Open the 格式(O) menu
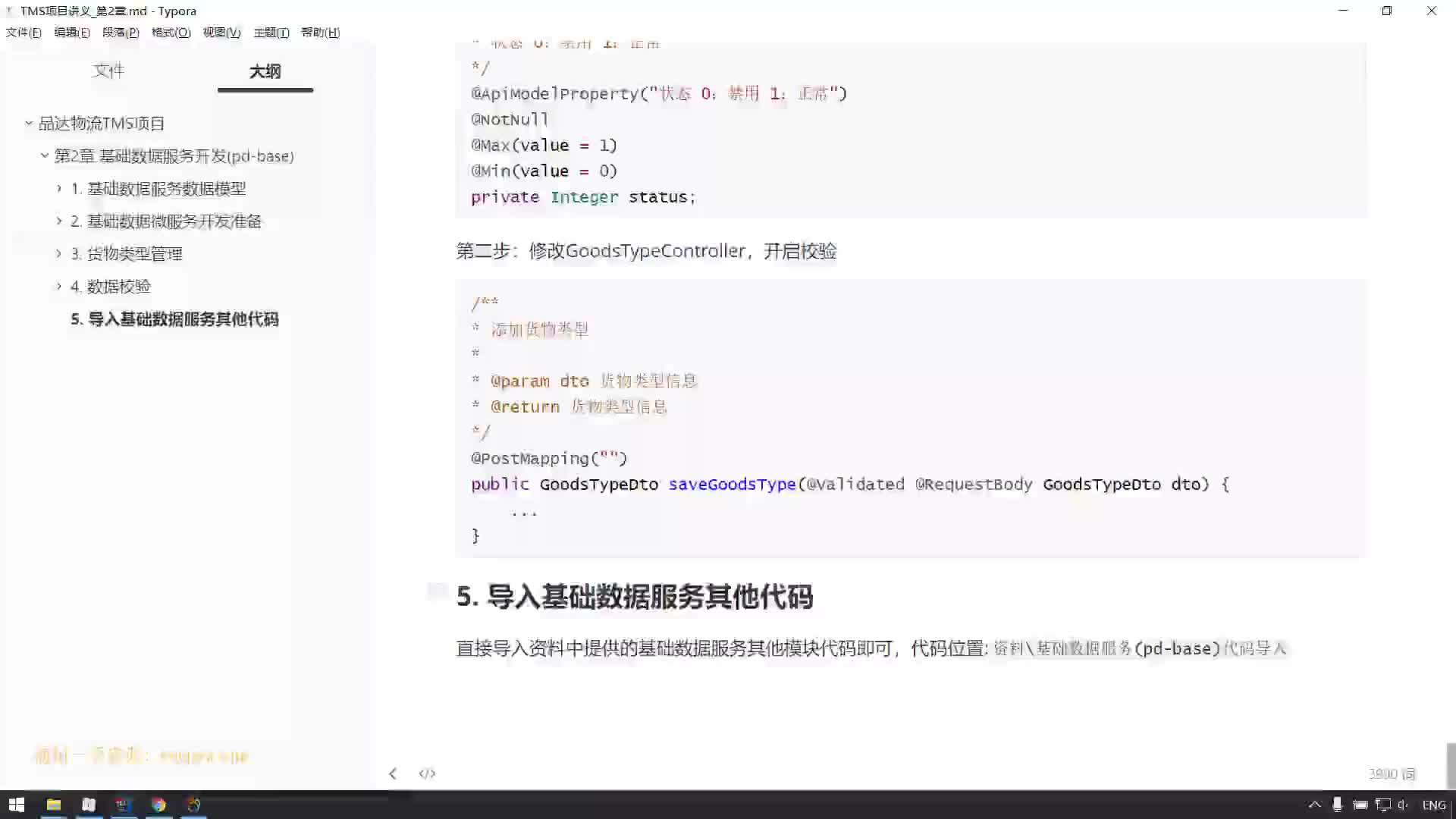Viewport: 1456px width, 819px height. click(171, 33)
